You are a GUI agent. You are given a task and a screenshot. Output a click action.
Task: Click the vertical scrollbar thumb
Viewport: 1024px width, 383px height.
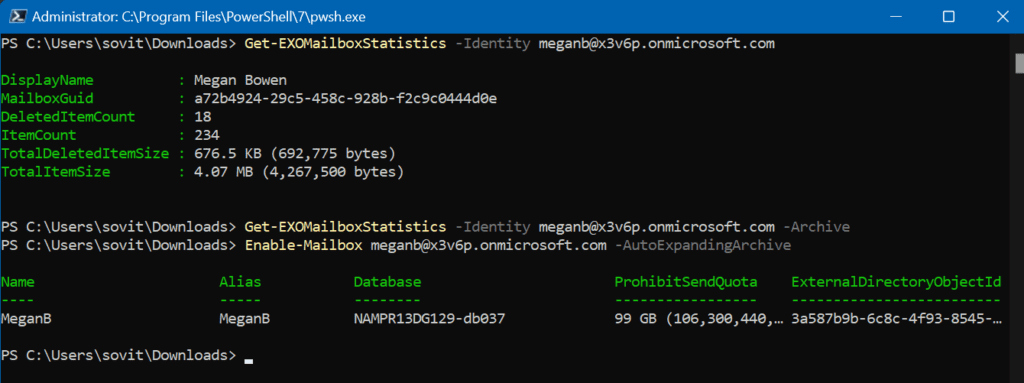point(1019,64)
